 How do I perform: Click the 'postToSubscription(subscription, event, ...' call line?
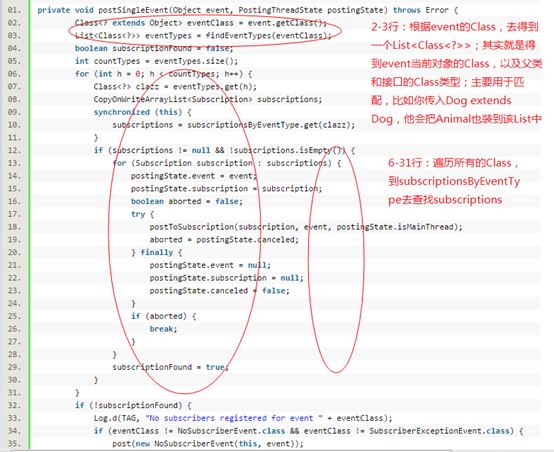pyautogui.click(x=306, y=227)
